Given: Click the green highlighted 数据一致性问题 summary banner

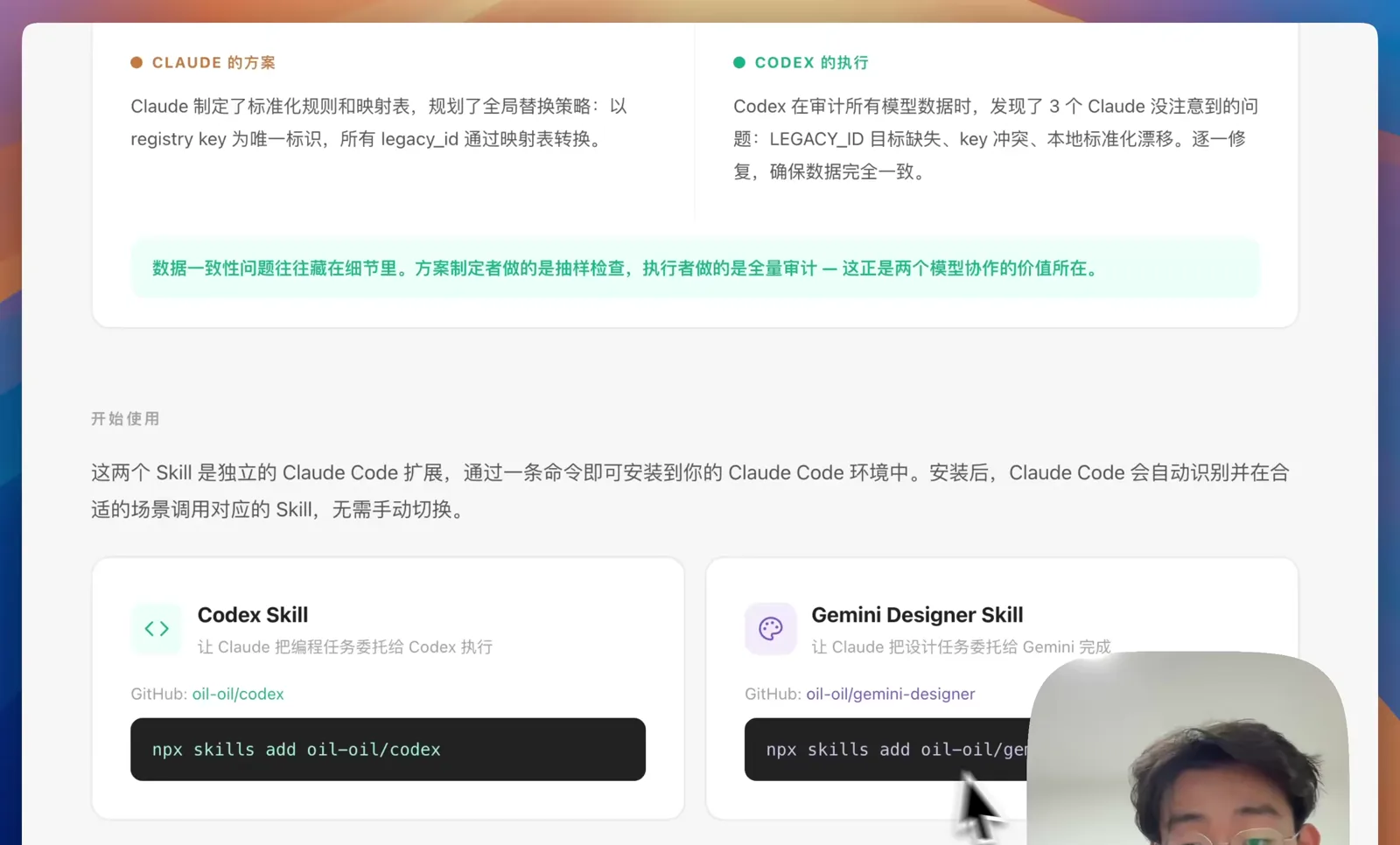Looking at the screenshot, I should click(x=695, y=269).
